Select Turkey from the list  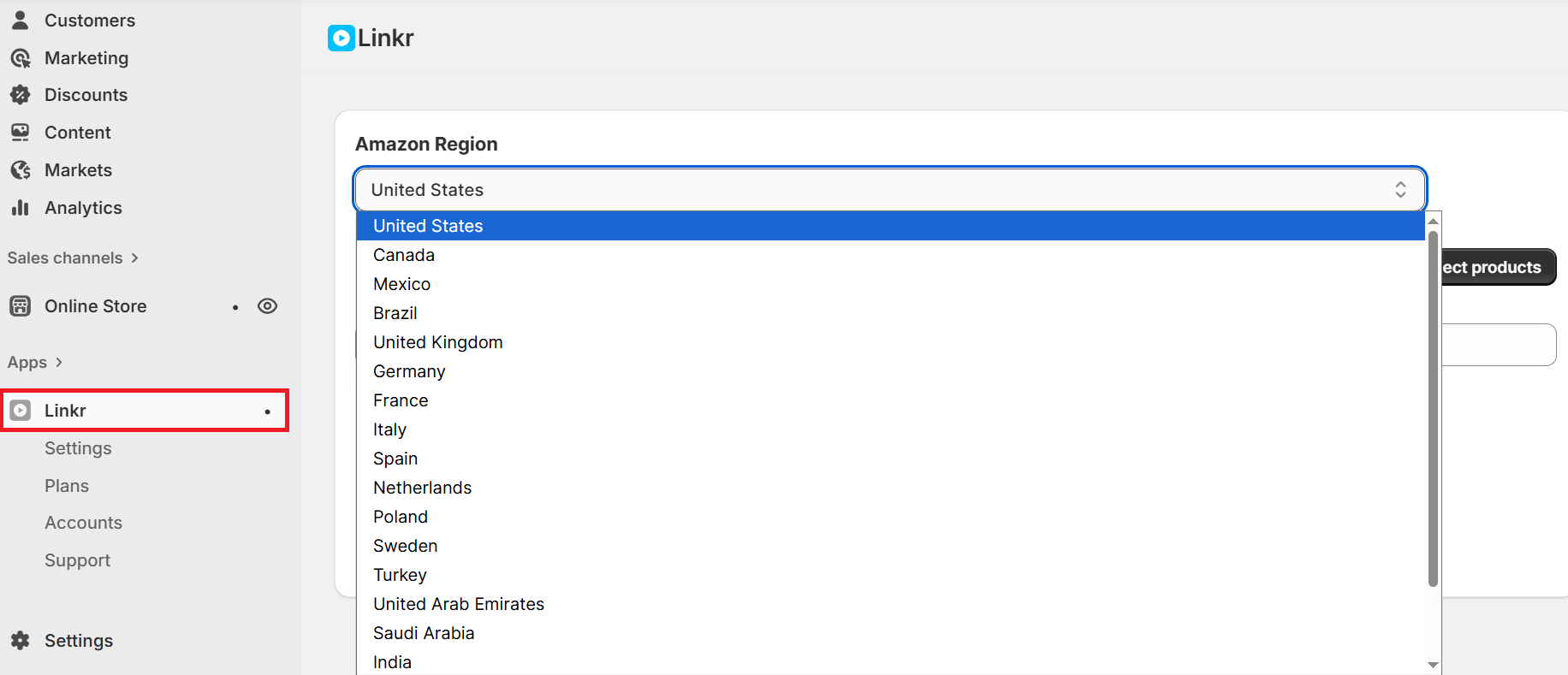[890, 575]
